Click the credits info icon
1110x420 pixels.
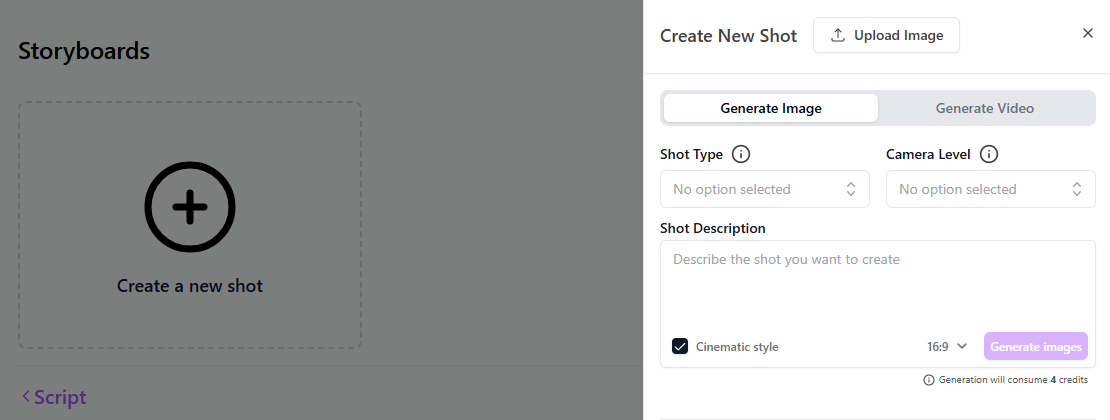(929, 380)
